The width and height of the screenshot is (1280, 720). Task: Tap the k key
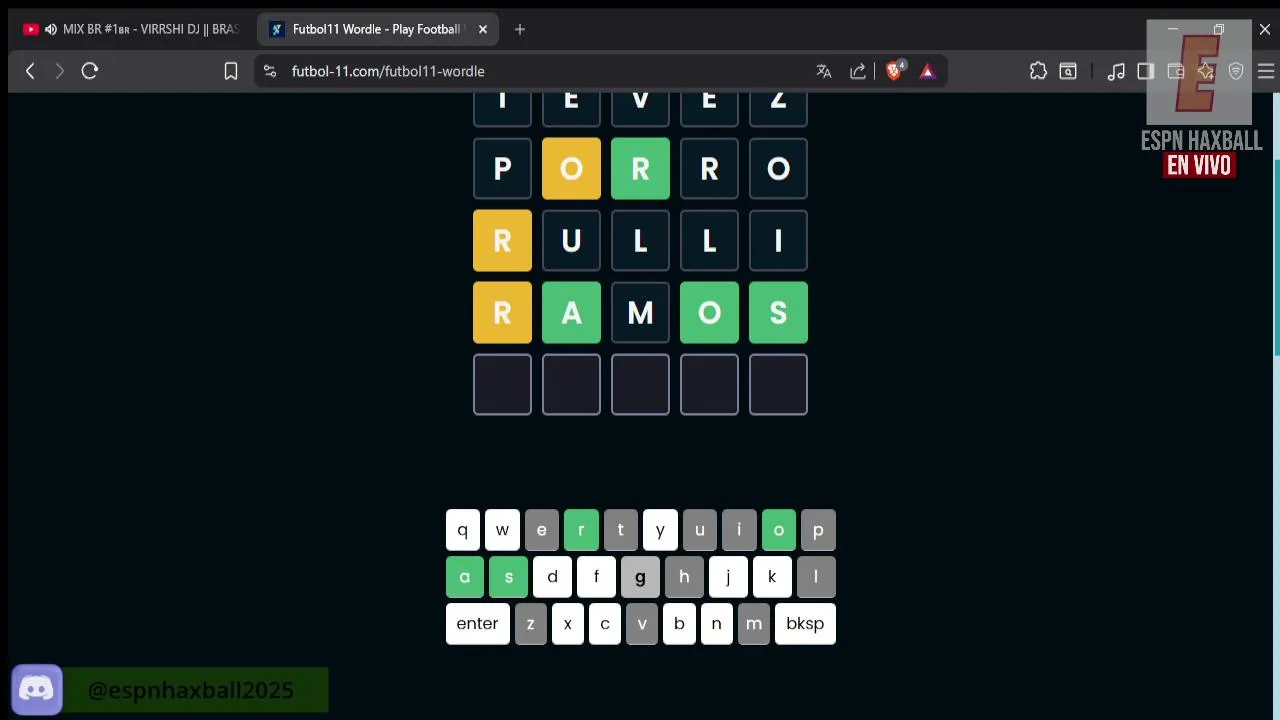pos(772,577)
